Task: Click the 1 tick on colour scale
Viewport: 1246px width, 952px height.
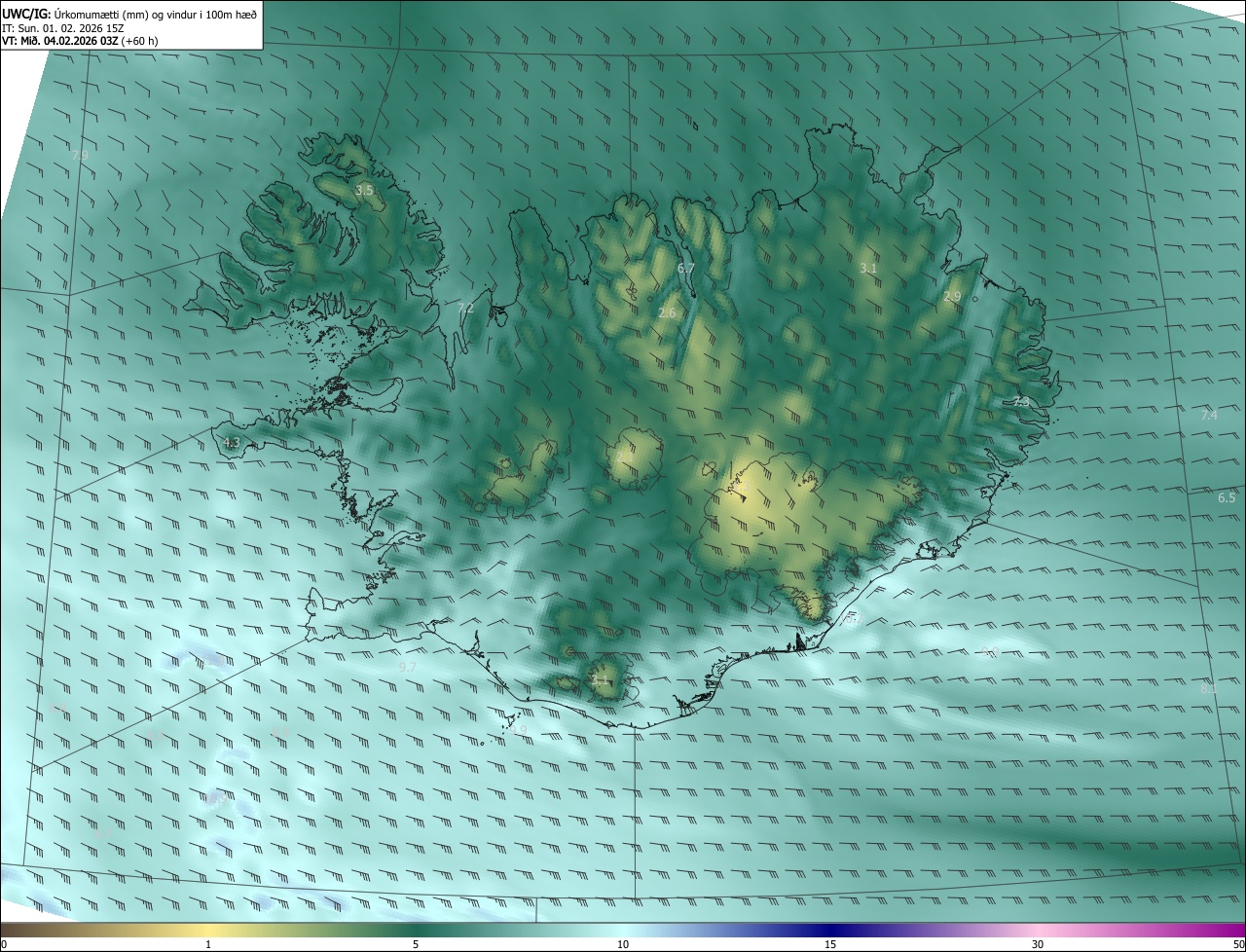Action: click(208, 945)
